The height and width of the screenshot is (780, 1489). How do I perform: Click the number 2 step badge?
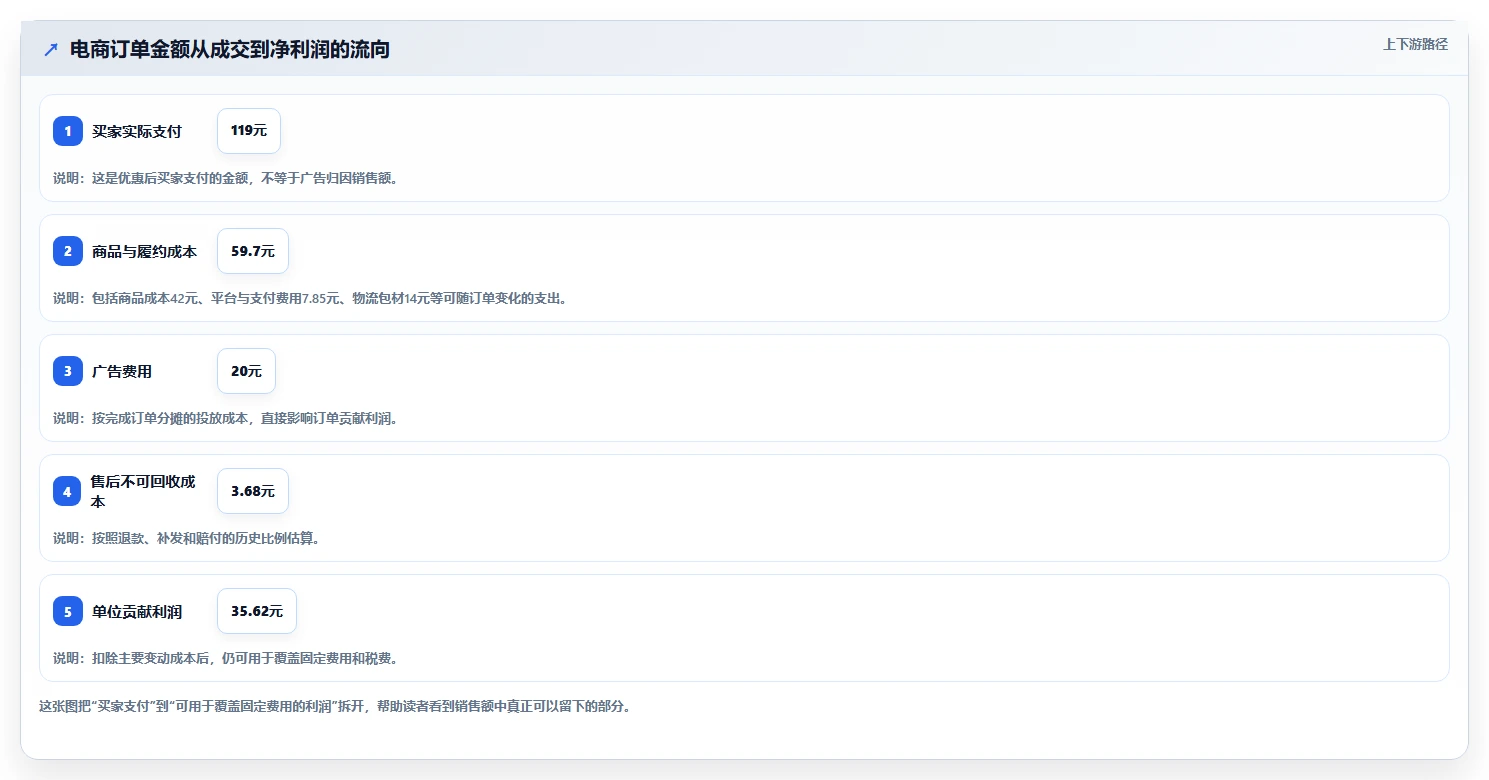[68, 251]
